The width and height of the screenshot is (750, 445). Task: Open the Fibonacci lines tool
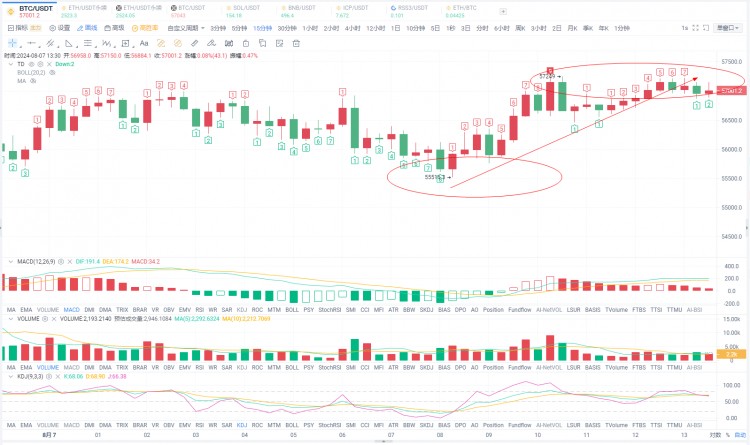[88, 44]
